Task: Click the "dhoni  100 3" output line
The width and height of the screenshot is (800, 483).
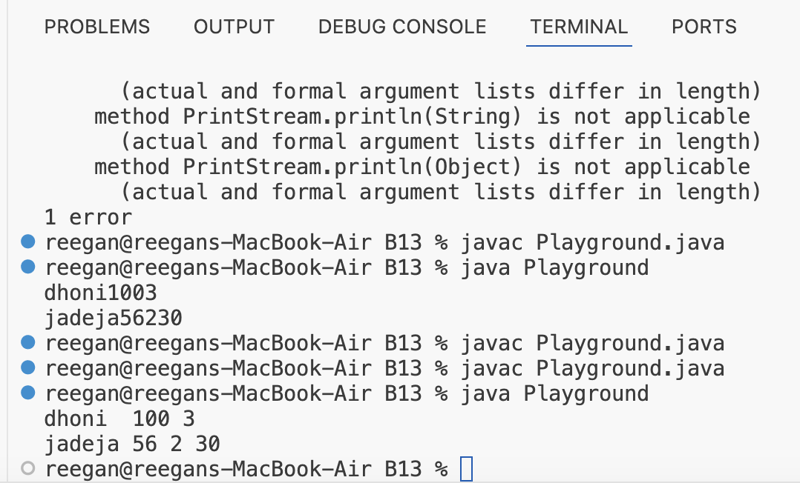Action: point(113,418)
